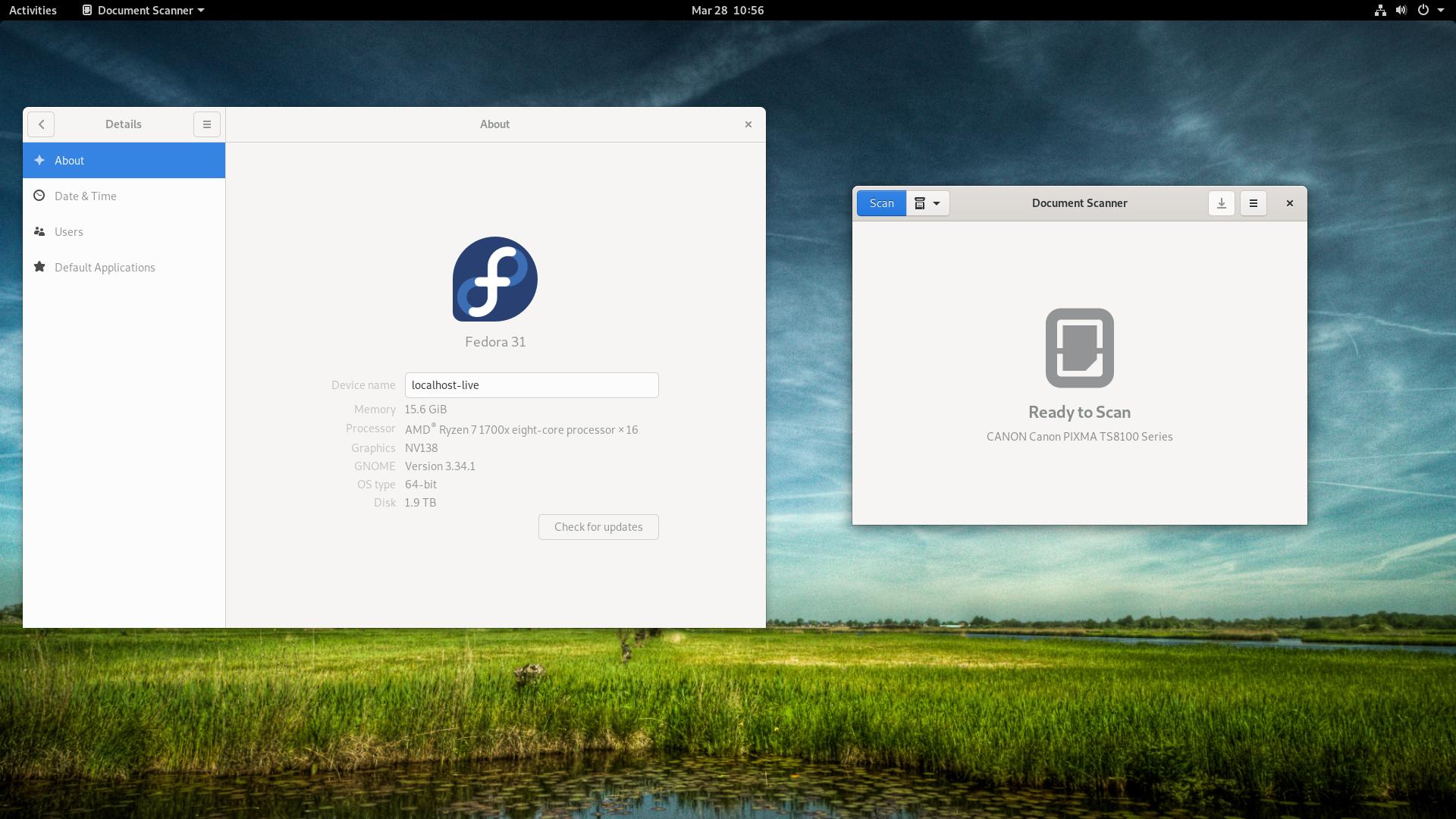
Task: Click the scanner device icon in ready state
Action: [x=1079, y=347]
